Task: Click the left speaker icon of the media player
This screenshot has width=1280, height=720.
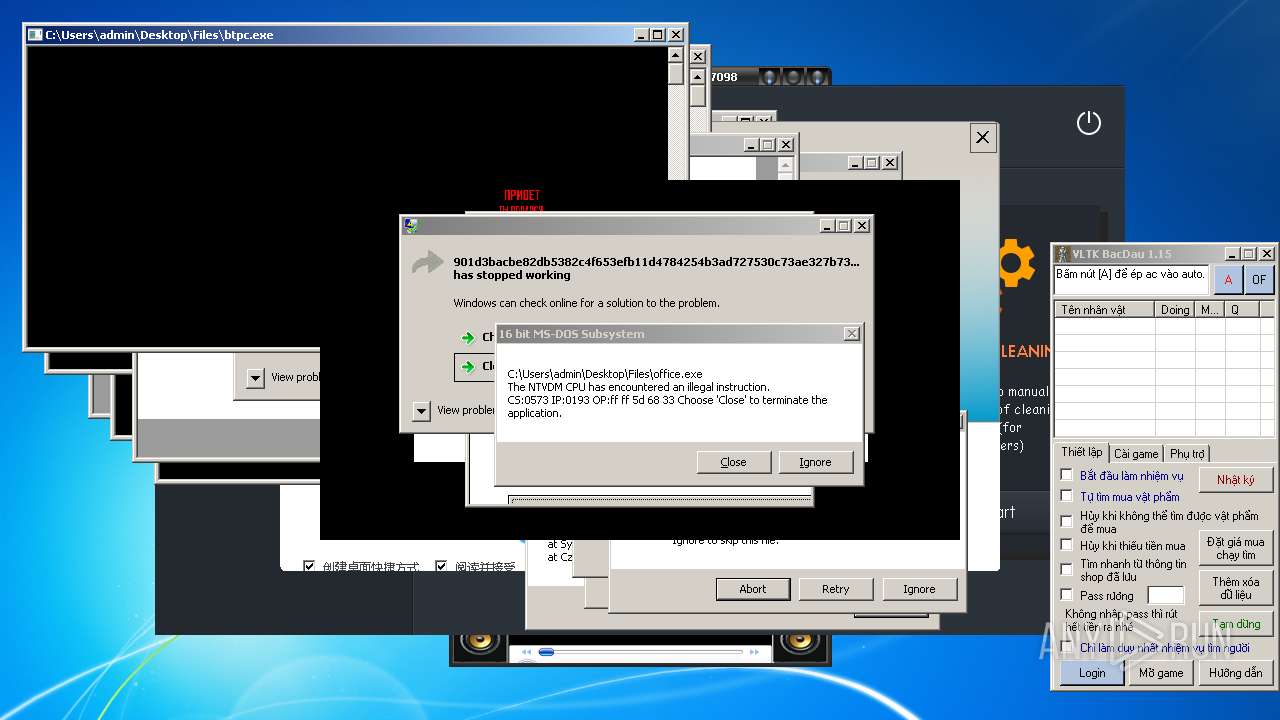Action: tap(479, 642)
